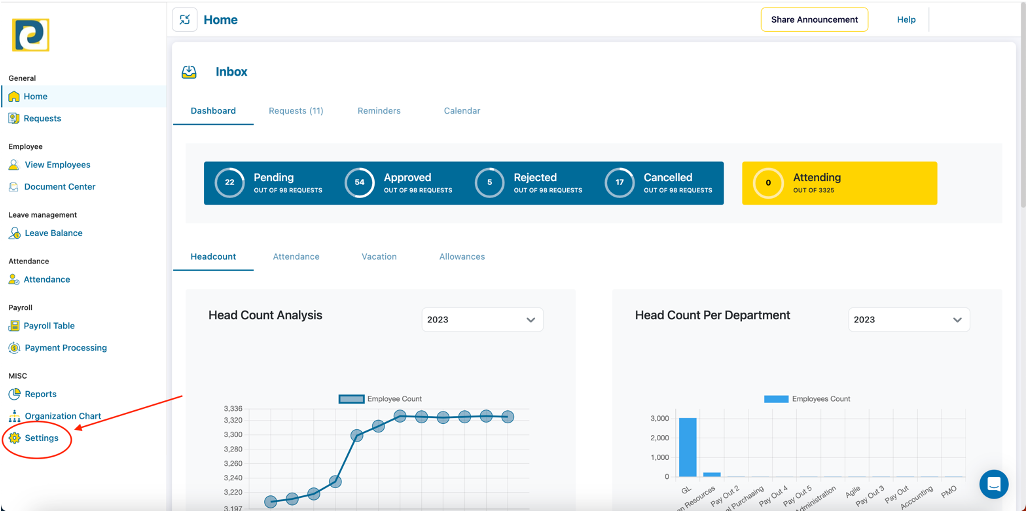This screenshot has height=512, width=1026.
Task: Click the View Employees icon
Action: point(14,165)
